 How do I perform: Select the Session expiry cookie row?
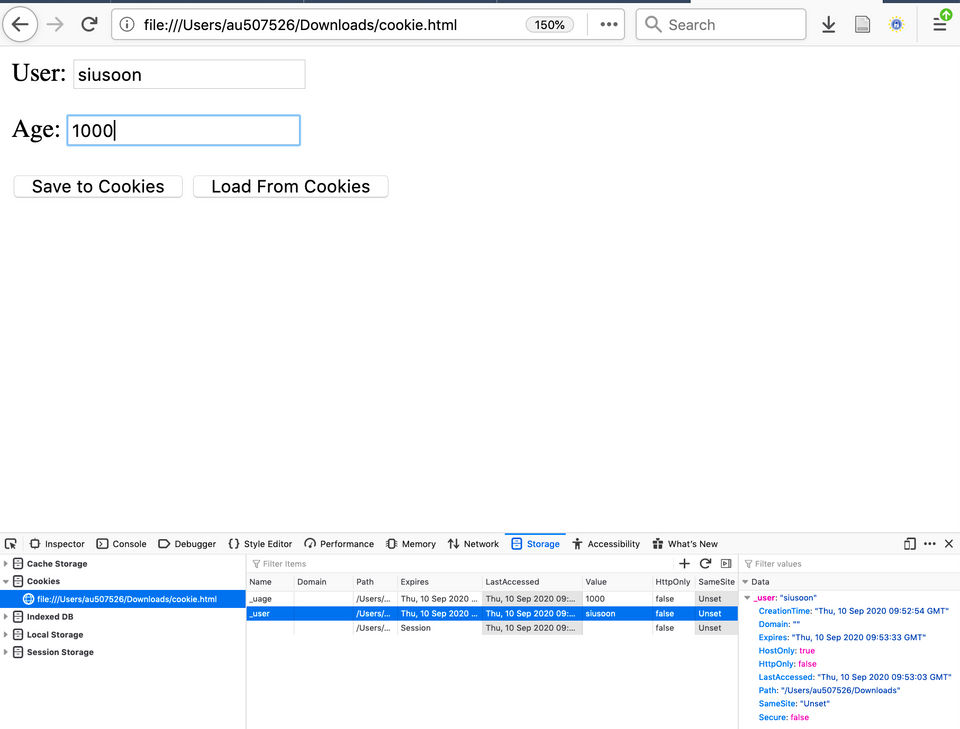tap(492, 628)
